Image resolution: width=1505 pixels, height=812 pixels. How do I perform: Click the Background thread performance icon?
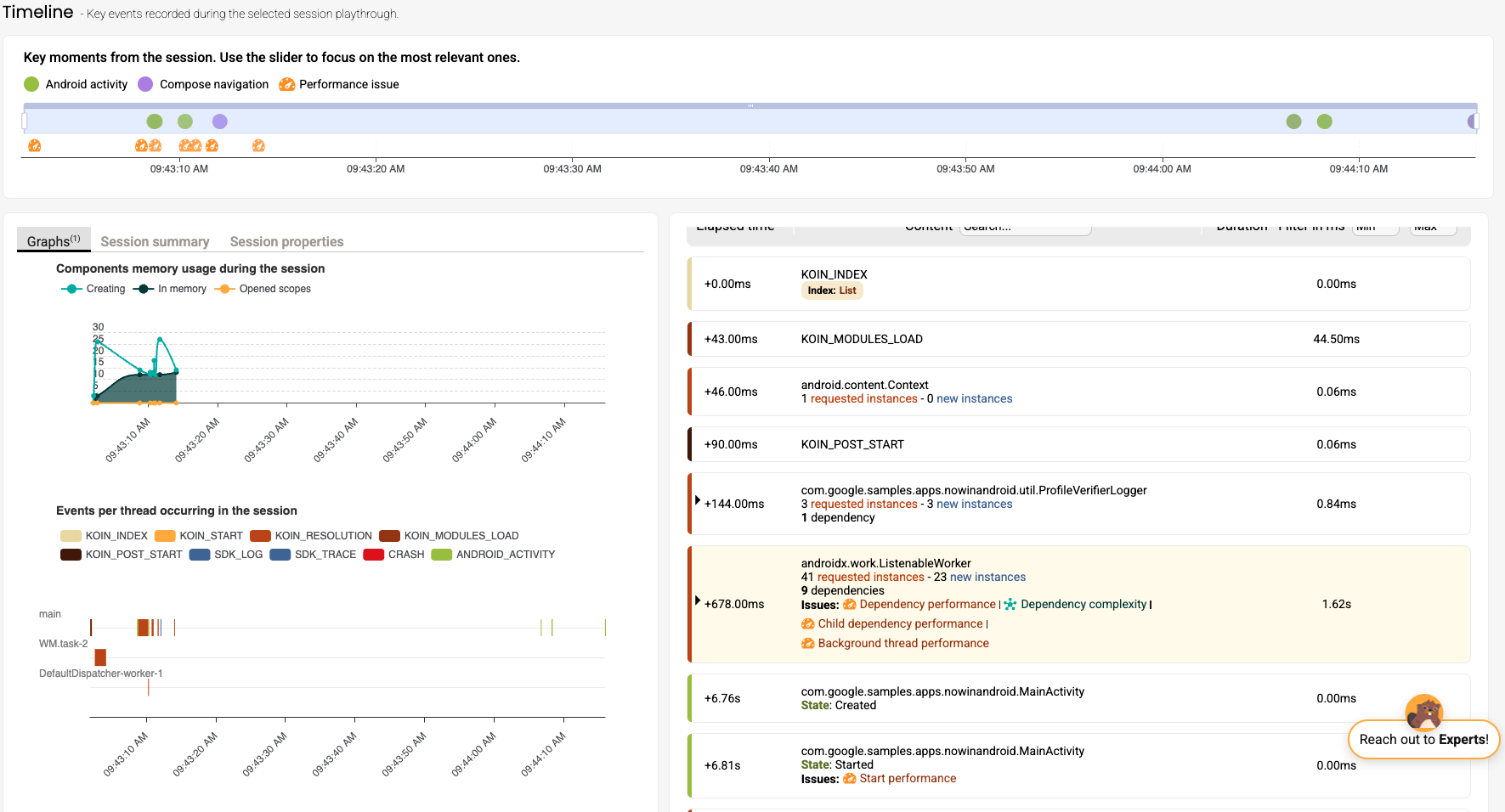[807, 644]
